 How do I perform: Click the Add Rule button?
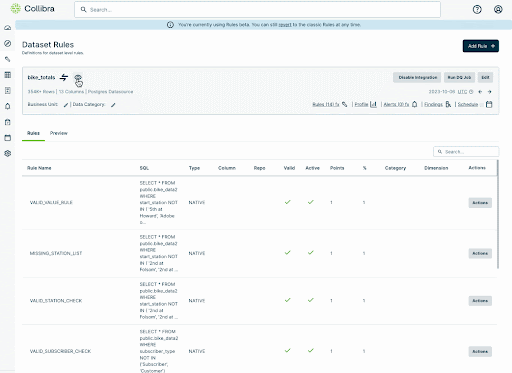click(x=481, y=46)
